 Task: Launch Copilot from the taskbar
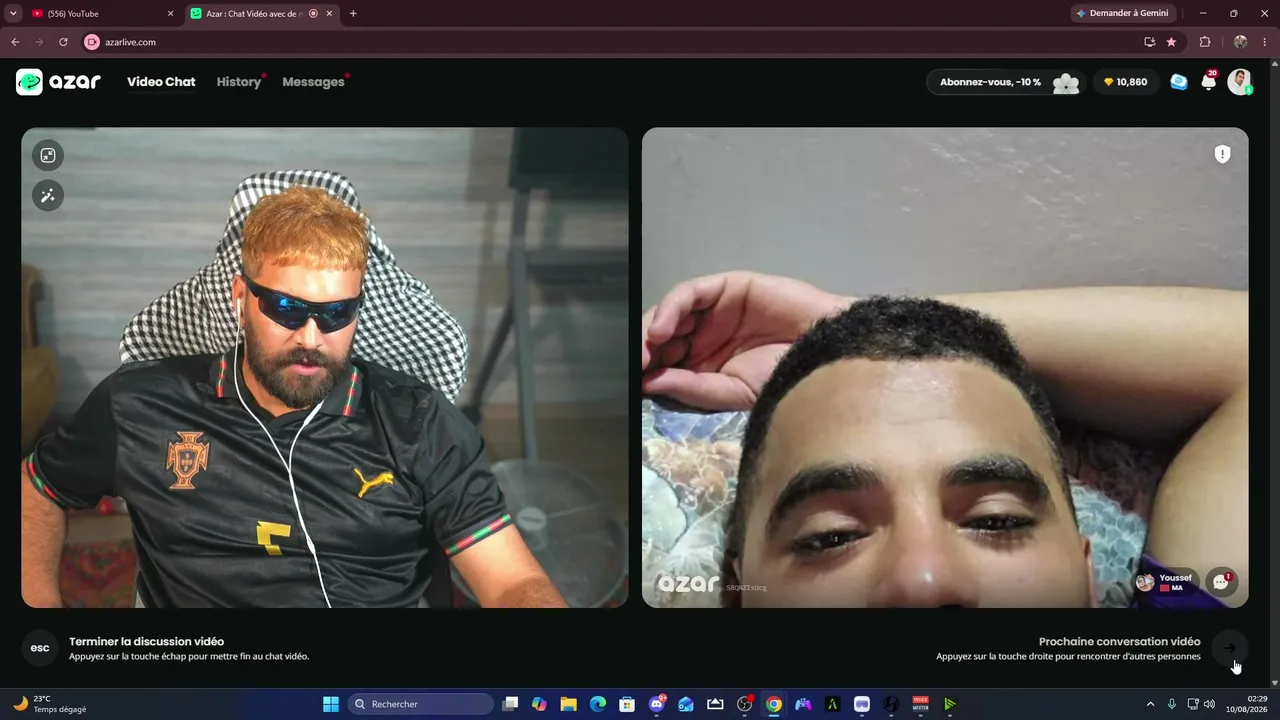click(x=539, y=704)
